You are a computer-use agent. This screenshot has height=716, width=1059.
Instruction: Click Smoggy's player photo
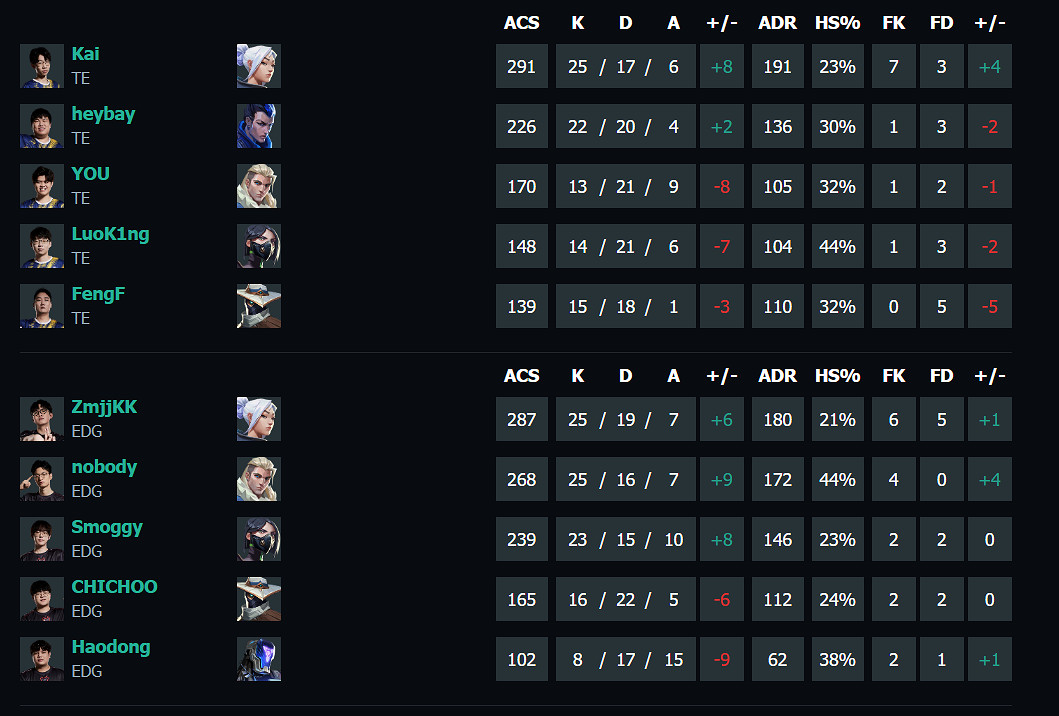click(42, 539)
